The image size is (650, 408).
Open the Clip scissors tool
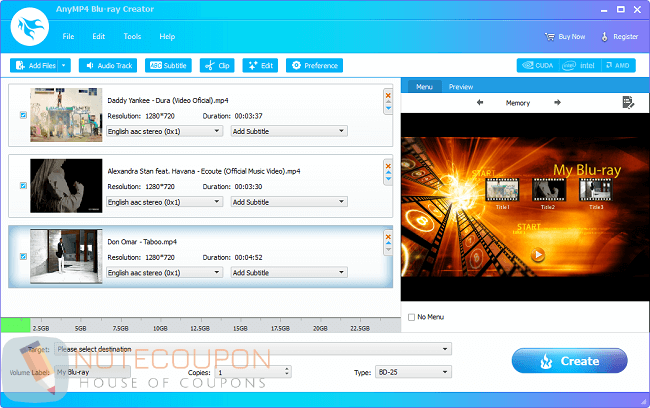coord(217,66)
